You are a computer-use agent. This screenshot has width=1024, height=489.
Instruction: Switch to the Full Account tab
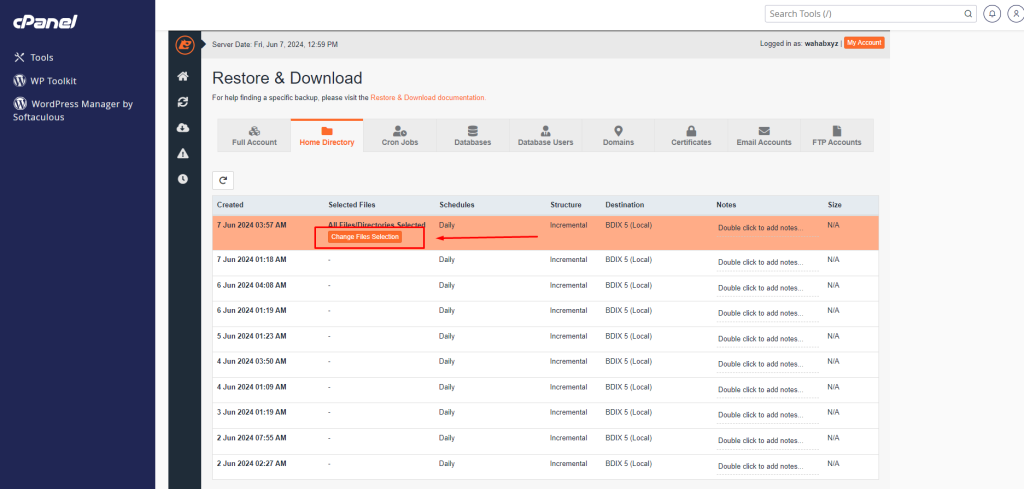pos(254,136)
